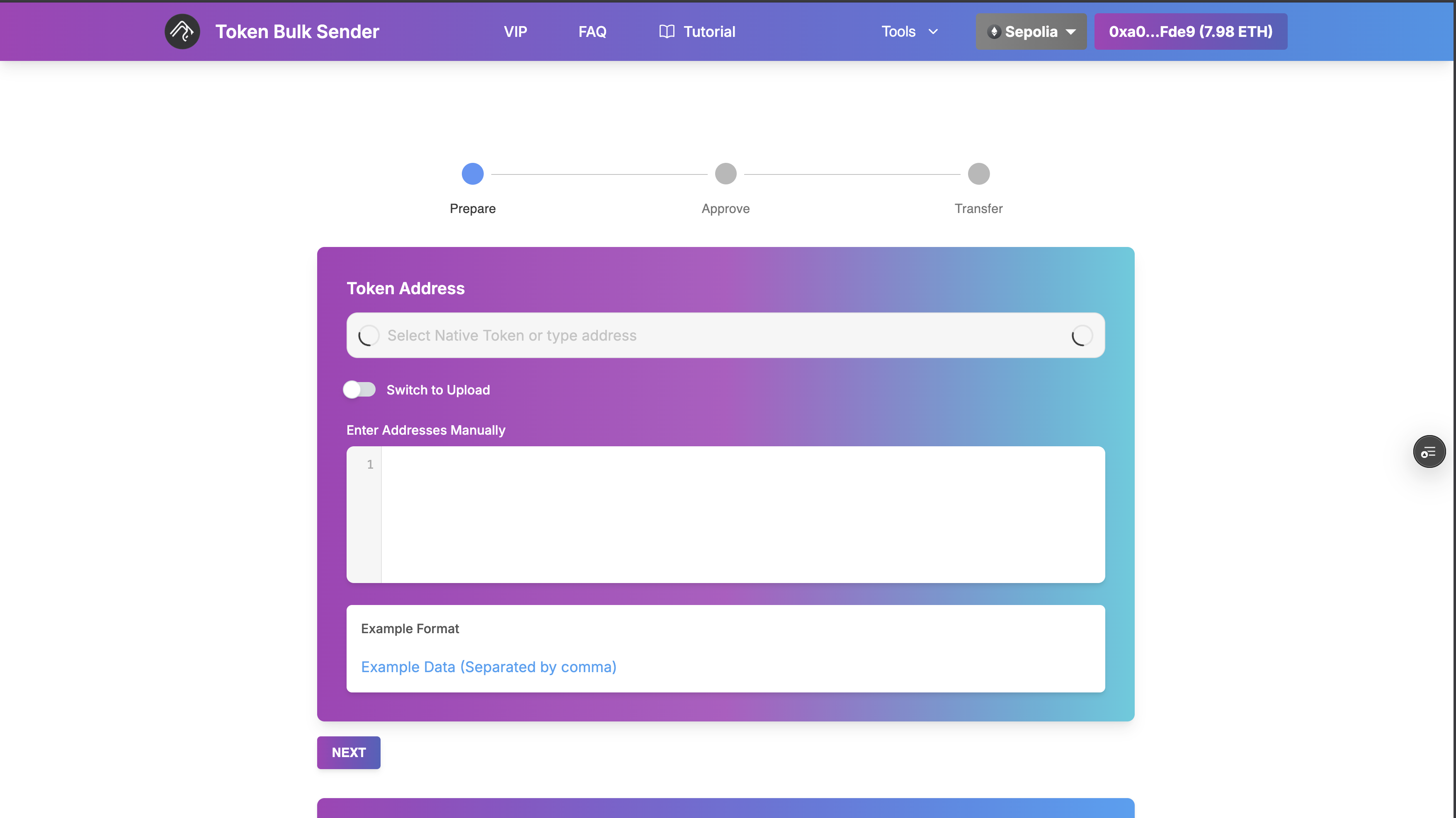Expand the Sepolia network dropdown
This screenshot has width=1456, height=818.
(1072, 31)
